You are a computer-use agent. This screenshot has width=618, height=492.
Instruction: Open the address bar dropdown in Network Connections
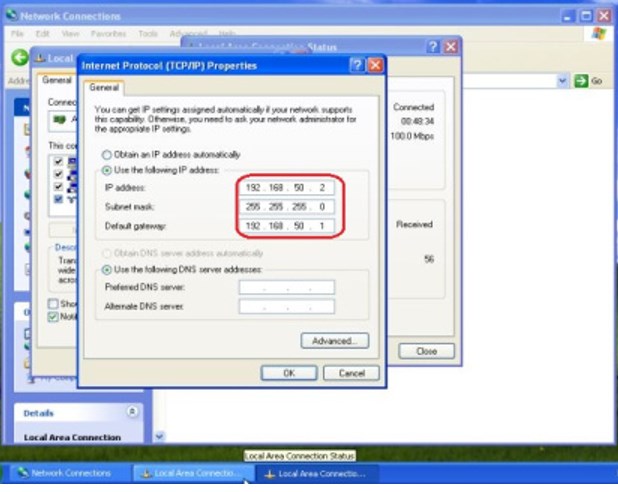[562, 81]
